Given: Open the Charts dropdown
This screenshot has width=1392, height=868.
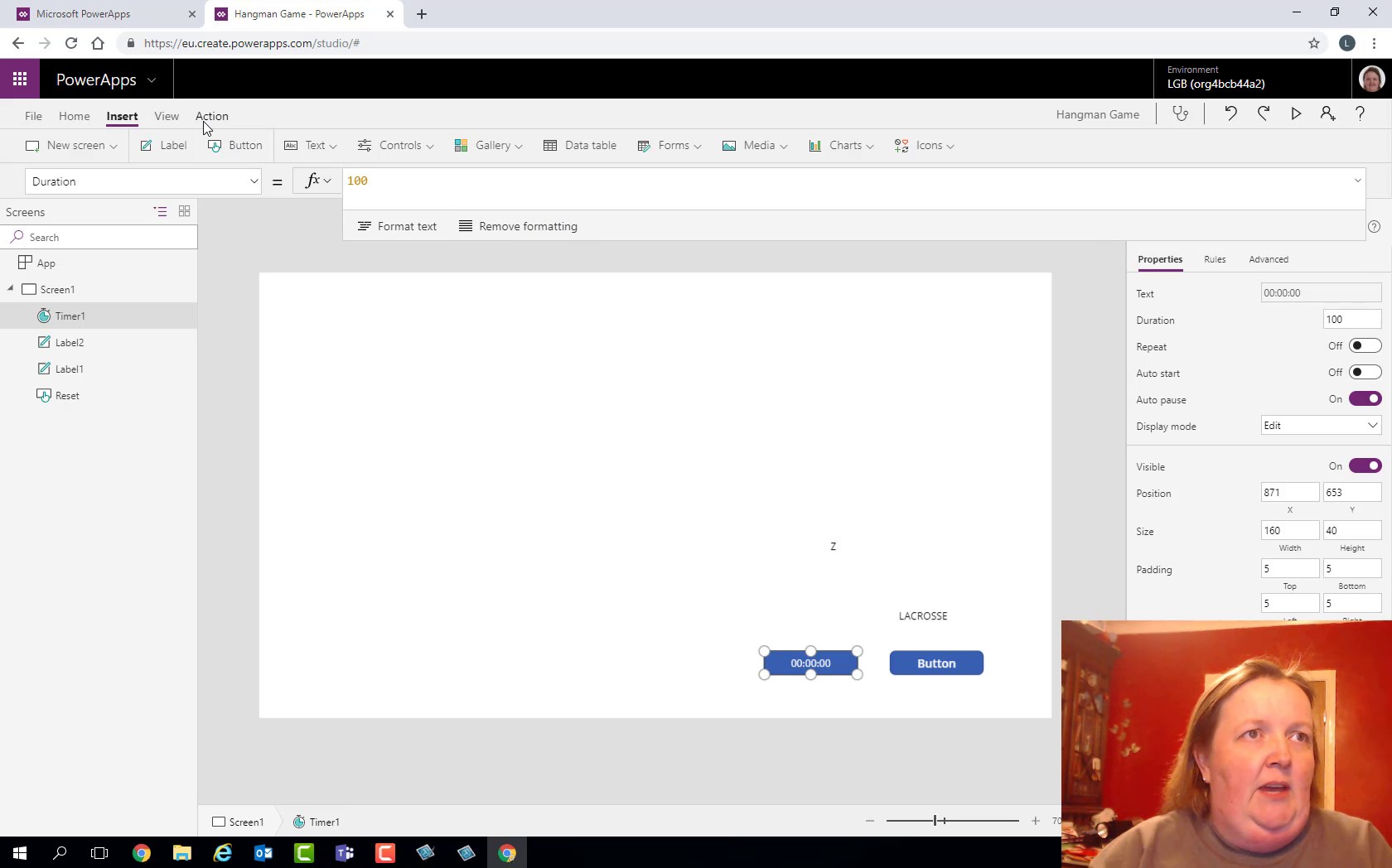Looking at the screenshot, I should (x=841, y=146).
